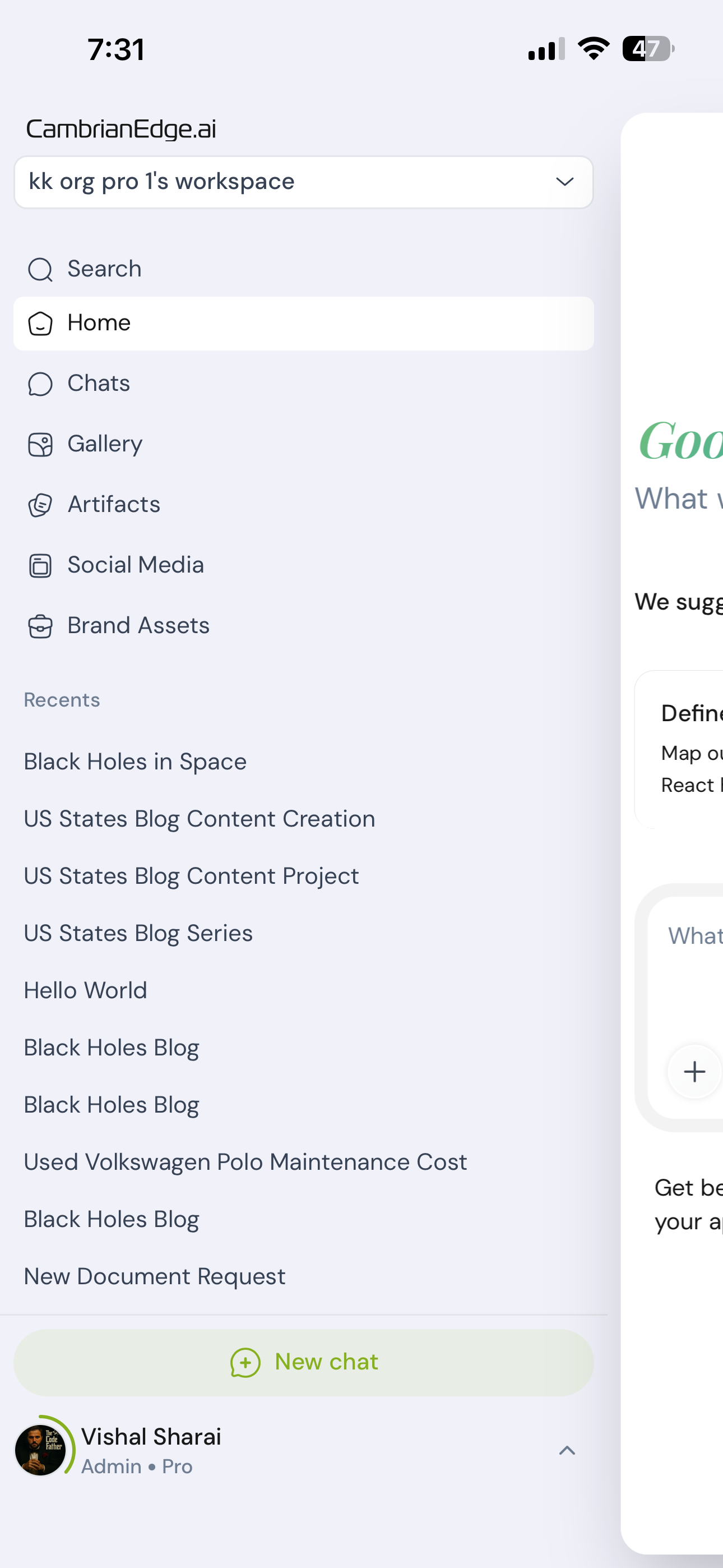Viewport: 723px width, 1568px height.
Task: Click the workspace selector chevron arrow
Action: point(565,182)
